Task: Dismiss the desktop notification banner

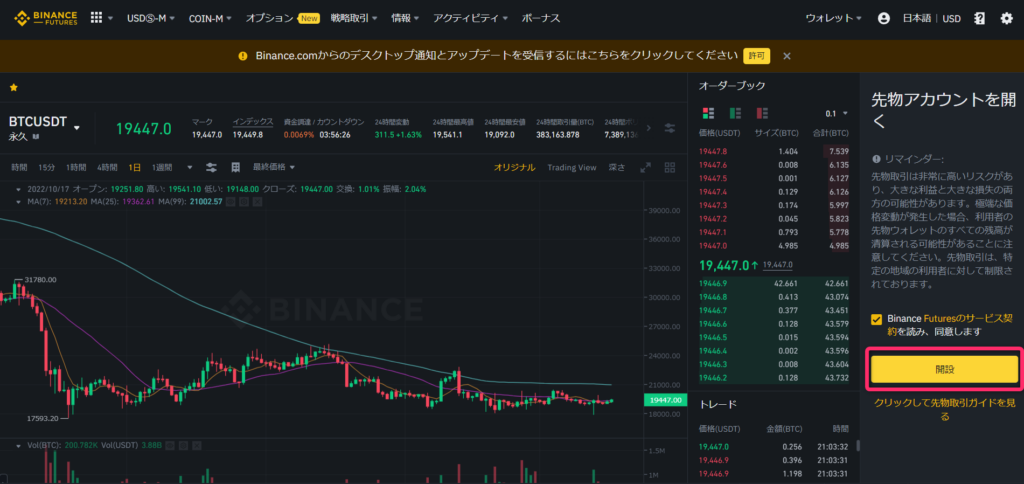Action: 787,56
